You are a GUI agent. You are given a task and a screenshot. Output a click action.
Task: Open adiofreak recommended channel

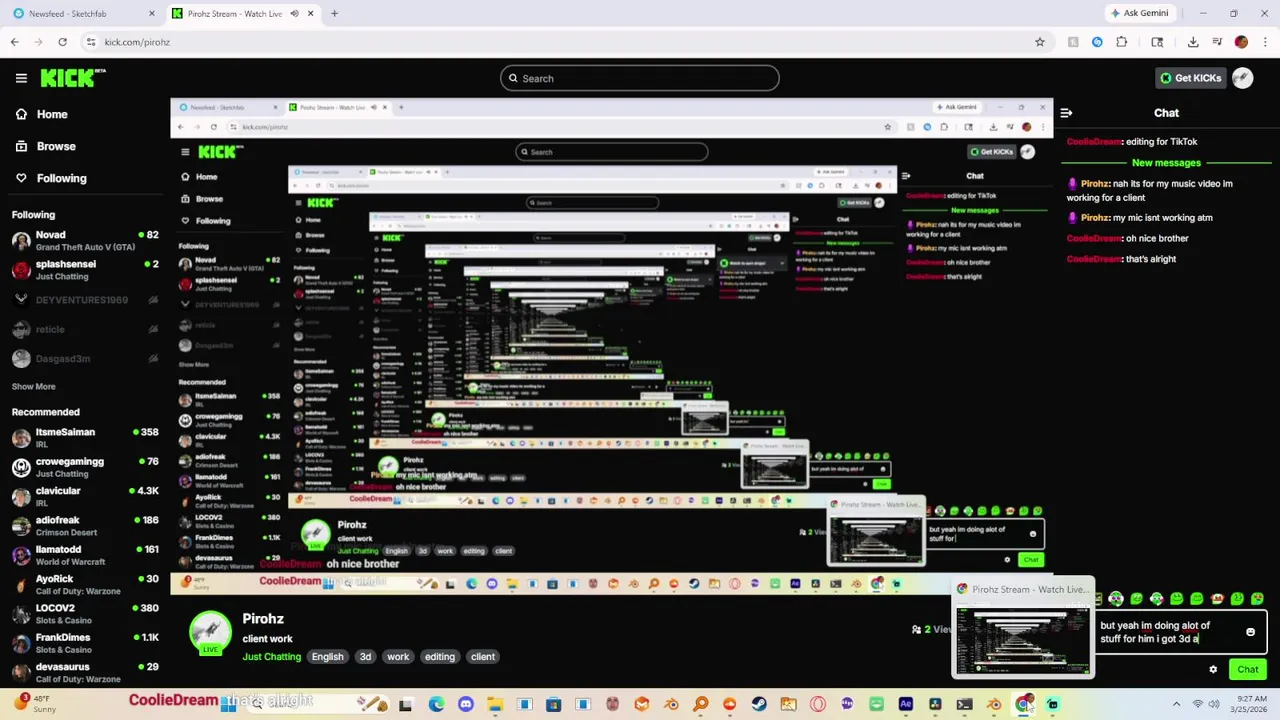point(85,526)
